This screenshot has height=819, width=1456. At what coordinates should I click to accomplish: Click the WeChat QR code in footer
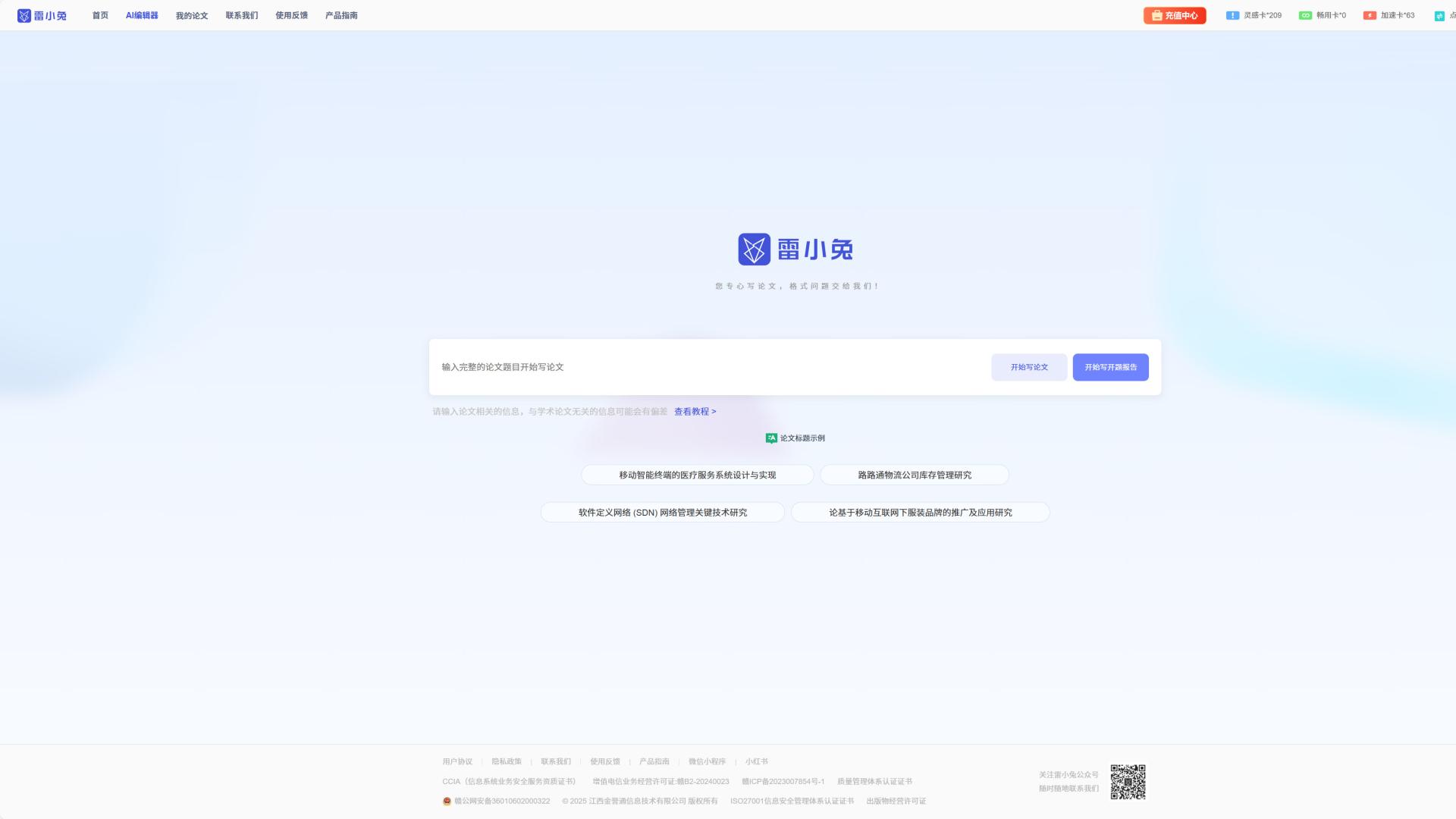click(x=1129, y=782)
